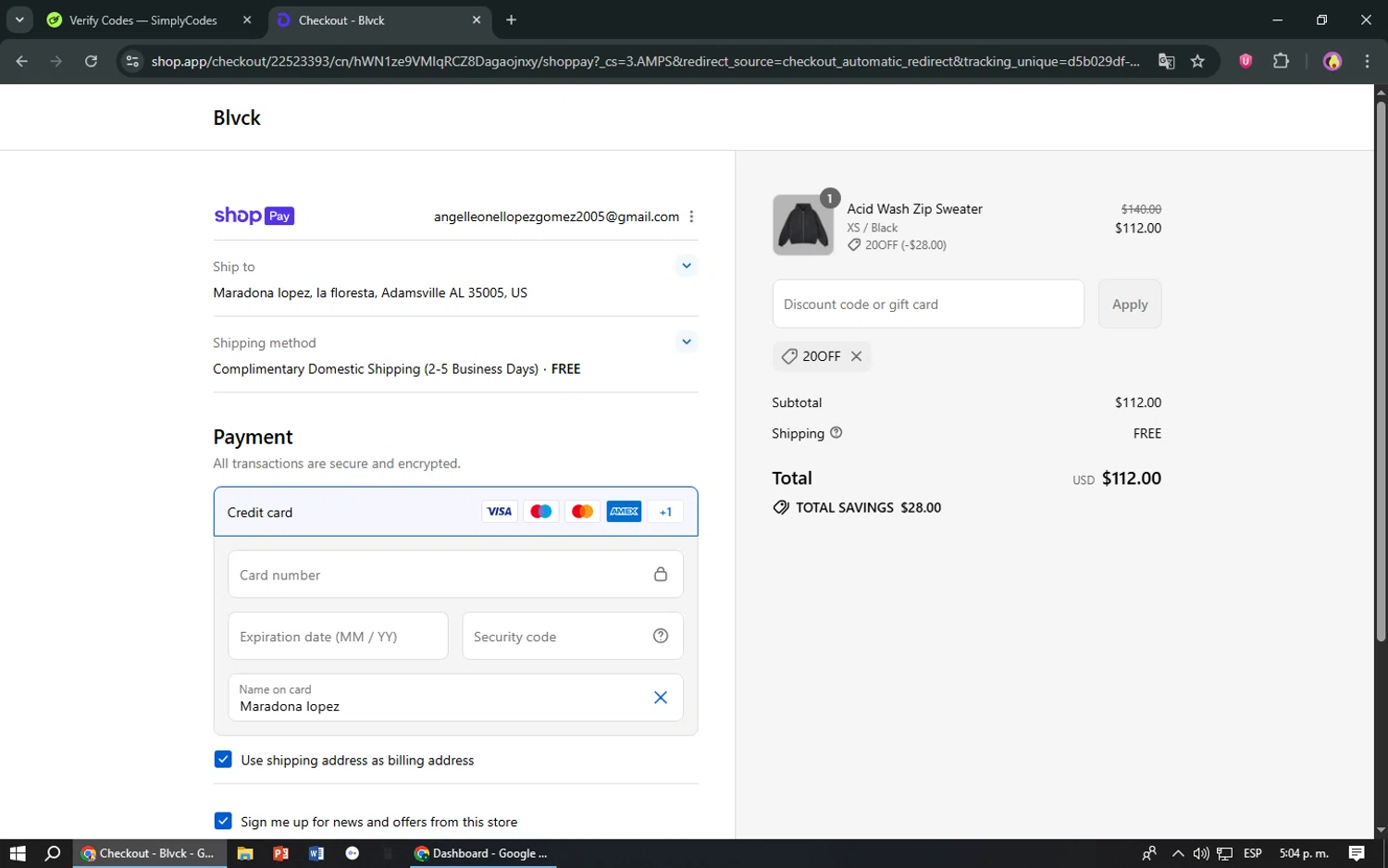This screenshot has height=868, width=1388.
Task: Show more card types via +1 badge
Action: pos(665,512)
